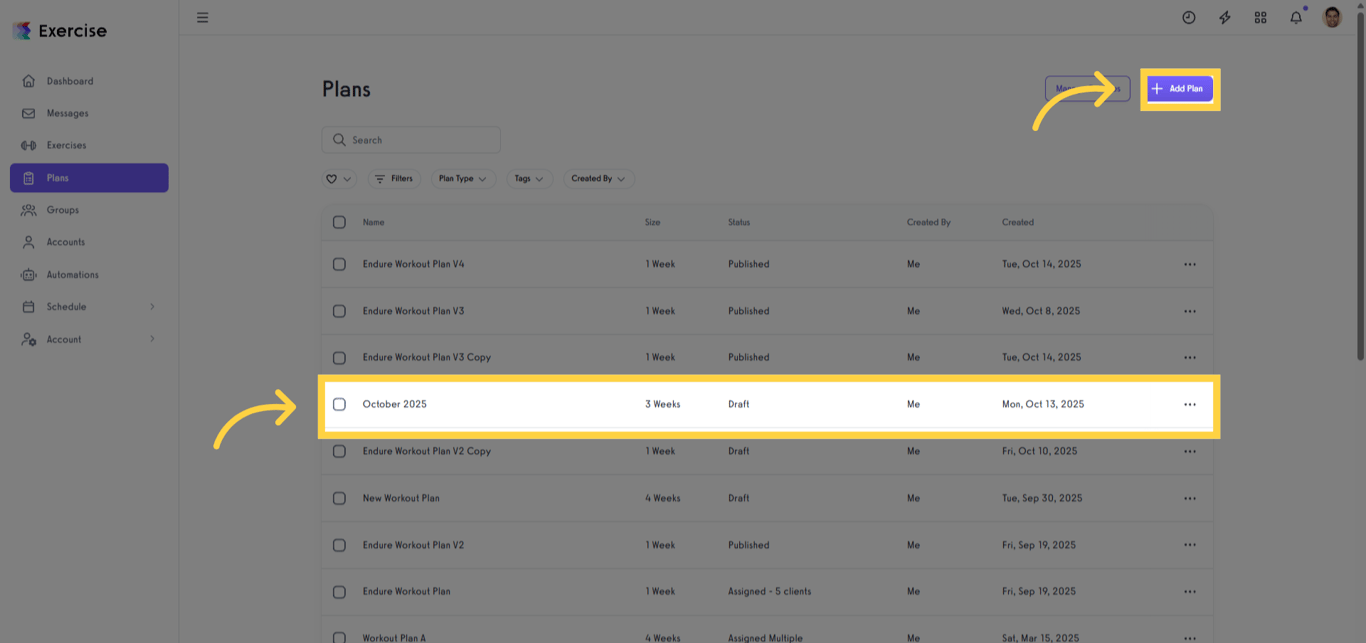Open the Tags filter dropdown
This screenshot has height=643, width=1366.
(x=529, y=179)
